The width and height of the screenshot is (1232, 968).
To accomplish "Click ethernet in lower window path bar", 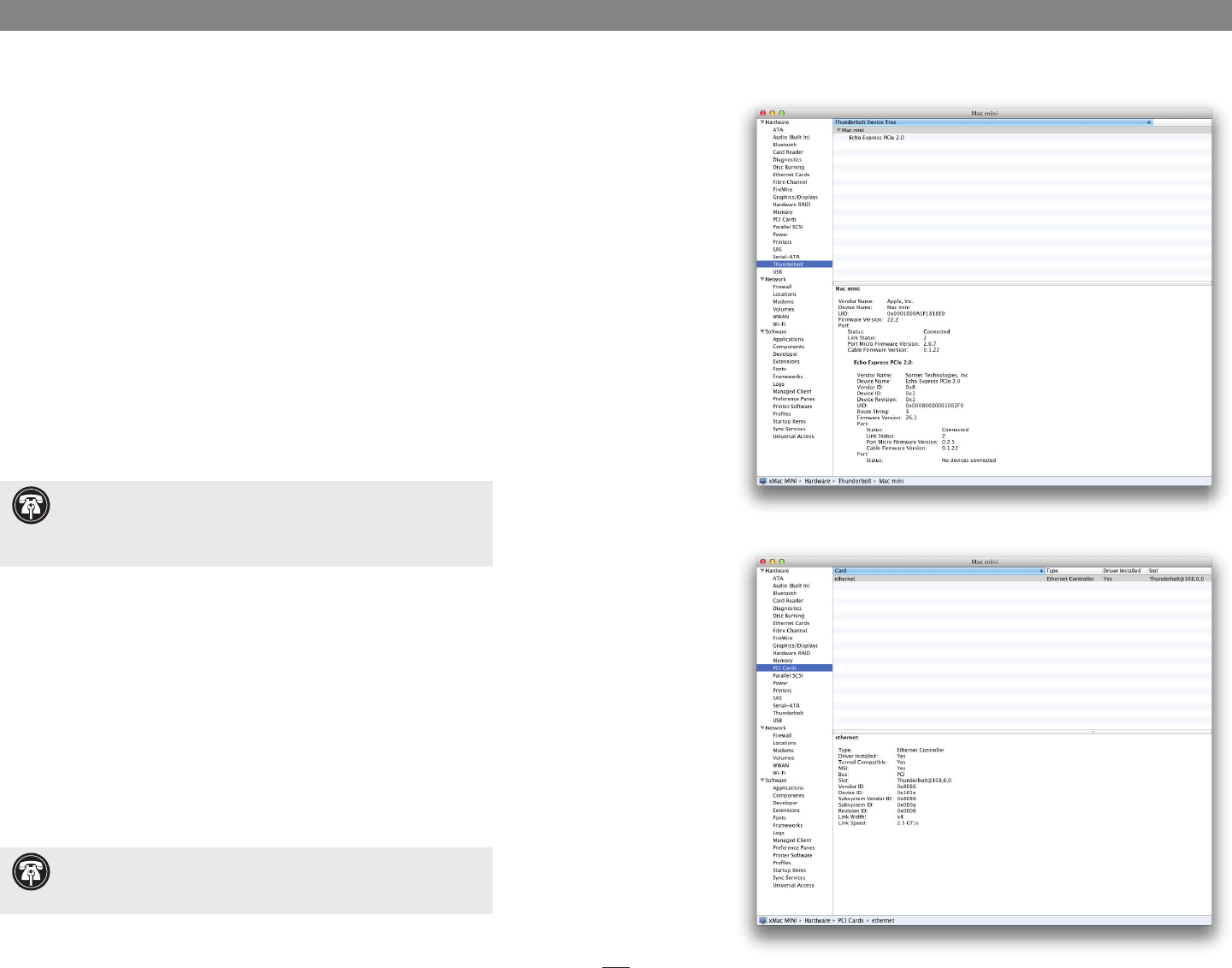I will pos(883,921).
